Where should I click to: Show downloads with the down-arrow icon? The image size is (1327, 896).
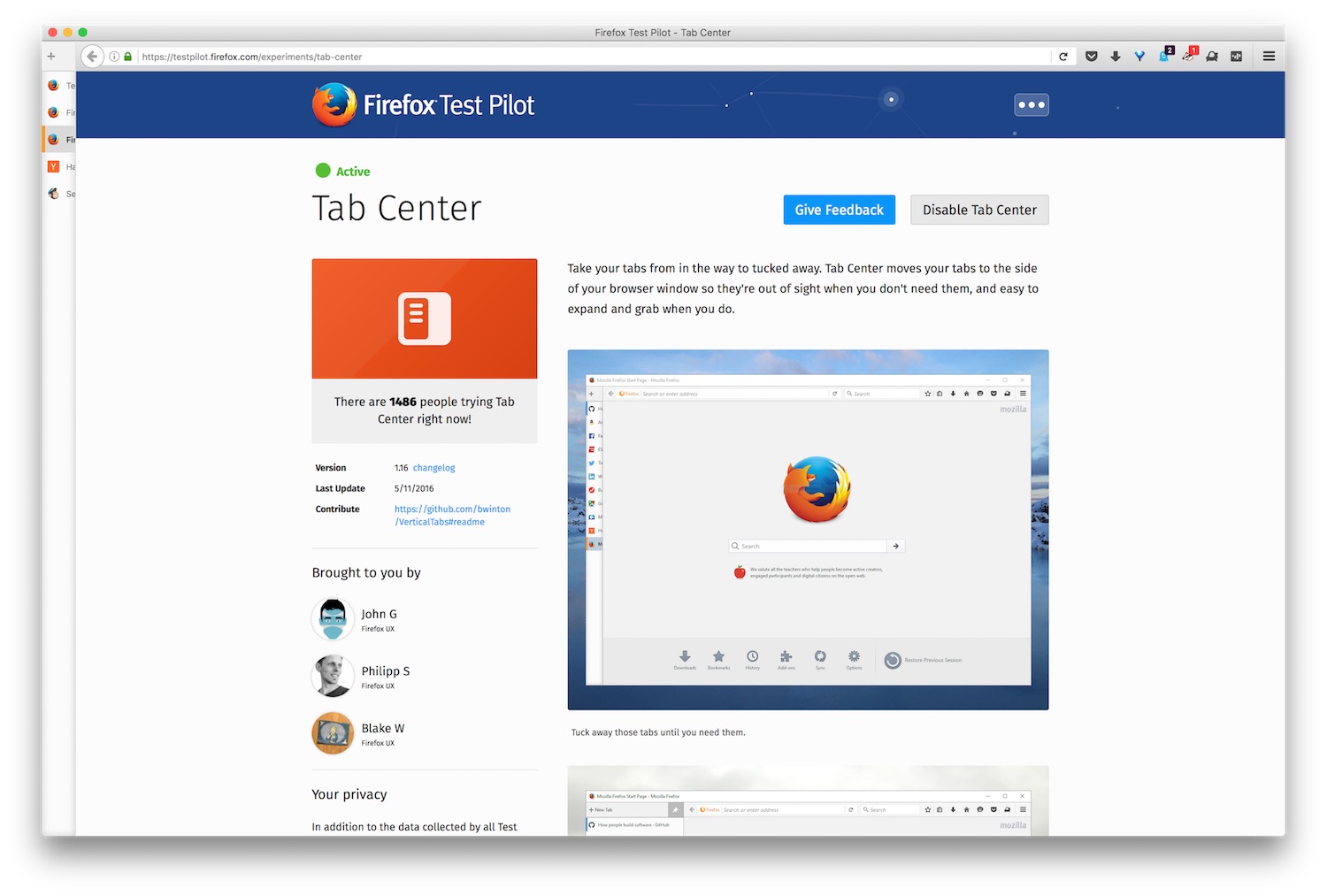(1116, 57)
